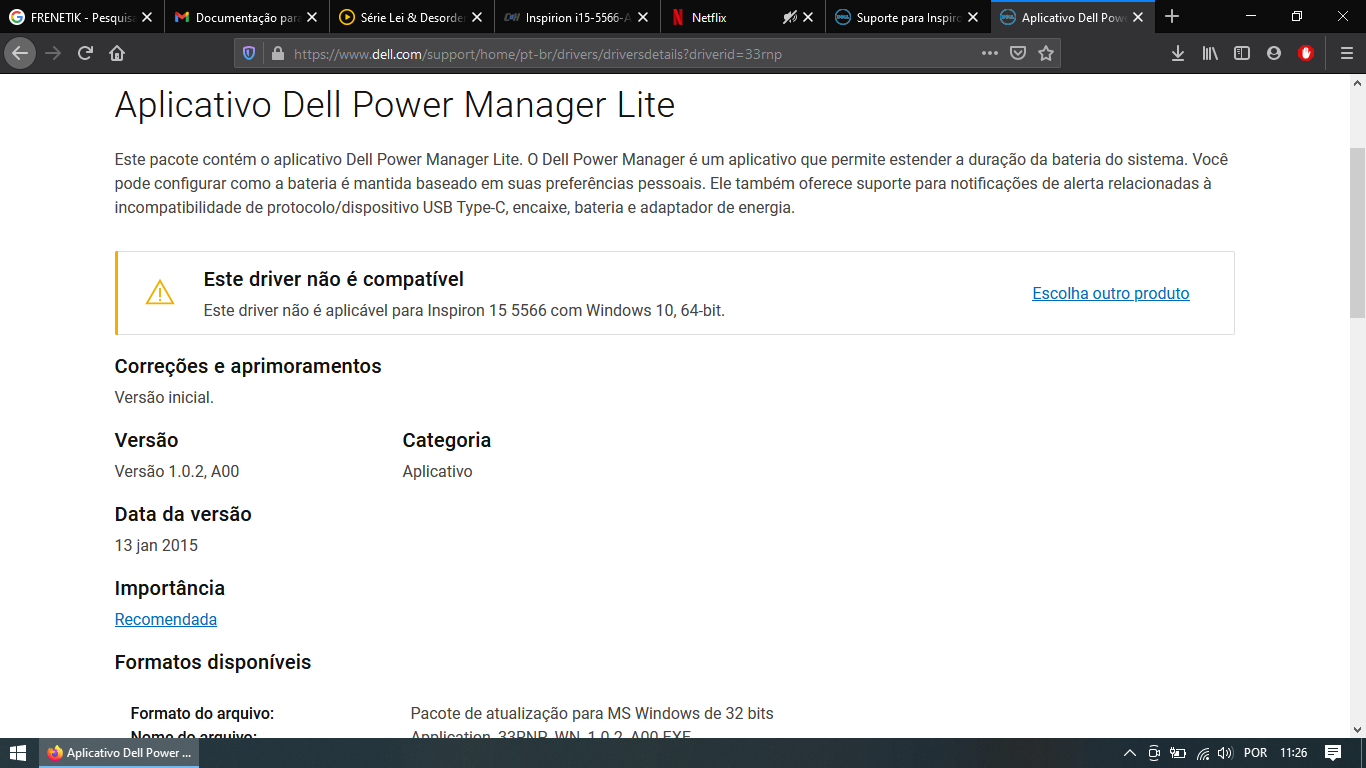Open the Firefox downloads panel
Image resolution: width=1366 pixels, height=768 pixels.
point(1178,53)
